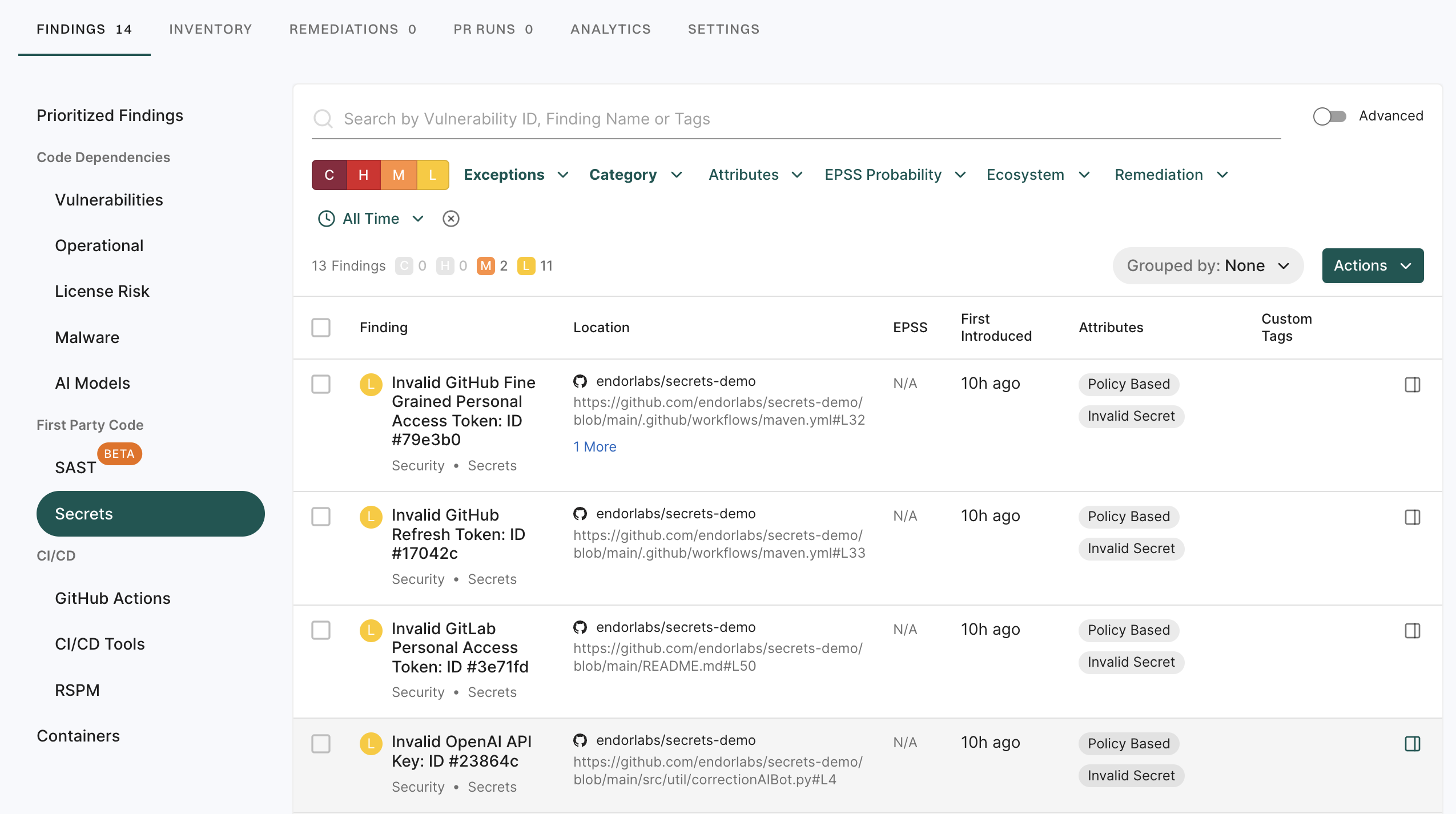Open side panel for GitHub Refresh Token row
Screen dimensions: 1456x814
(1413, 517)
